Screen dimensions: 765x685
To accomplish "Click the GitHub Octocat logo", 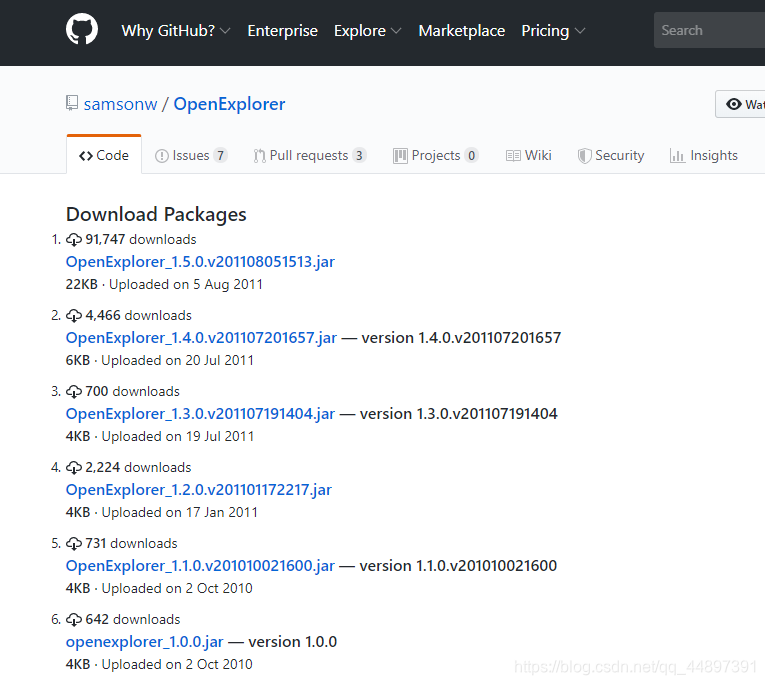I will click(x=82, y=29).
